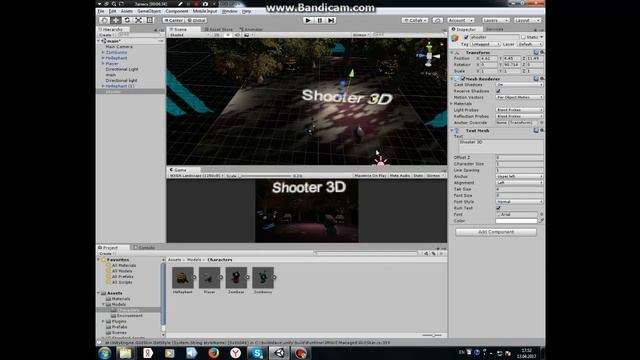Image resolution: width=640 pixels, height=360 pixels.
Task: Open the File menu
Action: pos(101,11)
